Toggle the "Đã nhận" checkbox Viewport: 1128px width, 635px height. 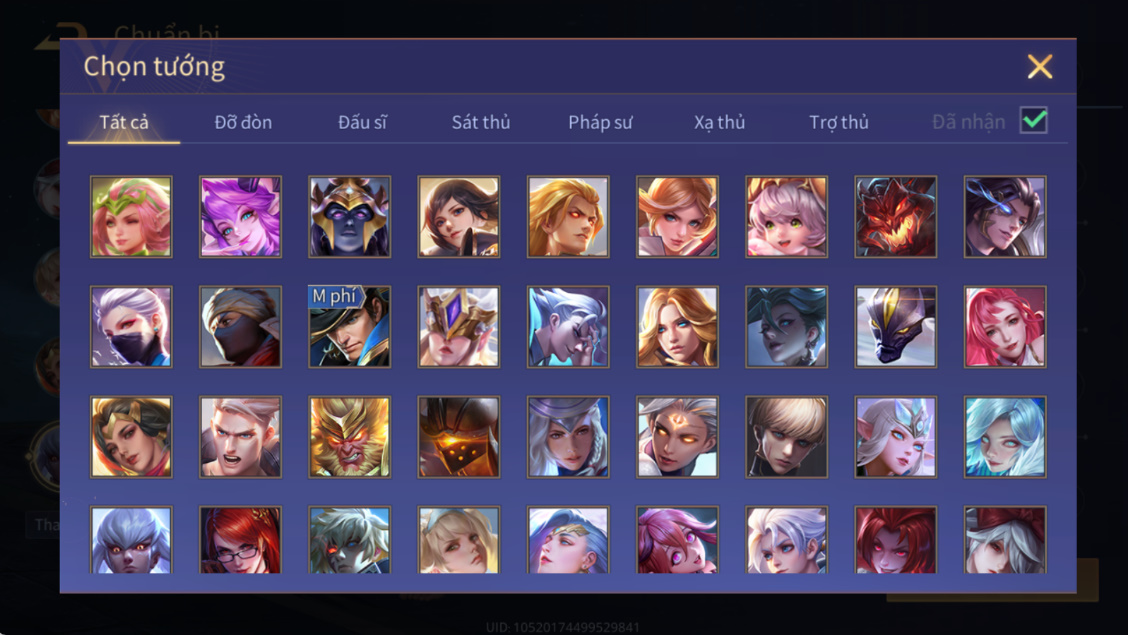pos(1034,120)
